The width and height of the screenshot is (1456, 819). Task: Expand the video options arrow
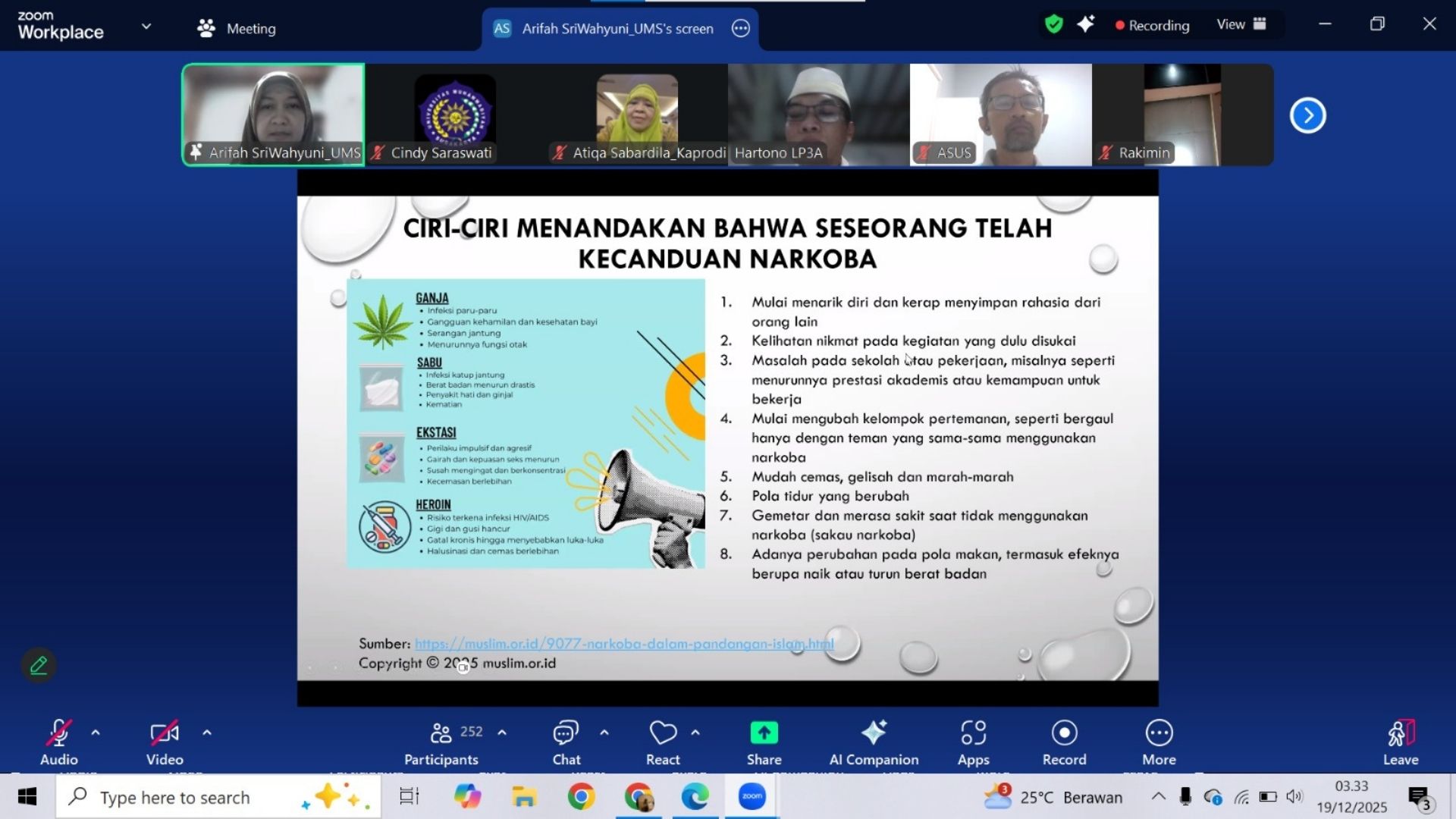pyautogui.click(x=207, y=733)
